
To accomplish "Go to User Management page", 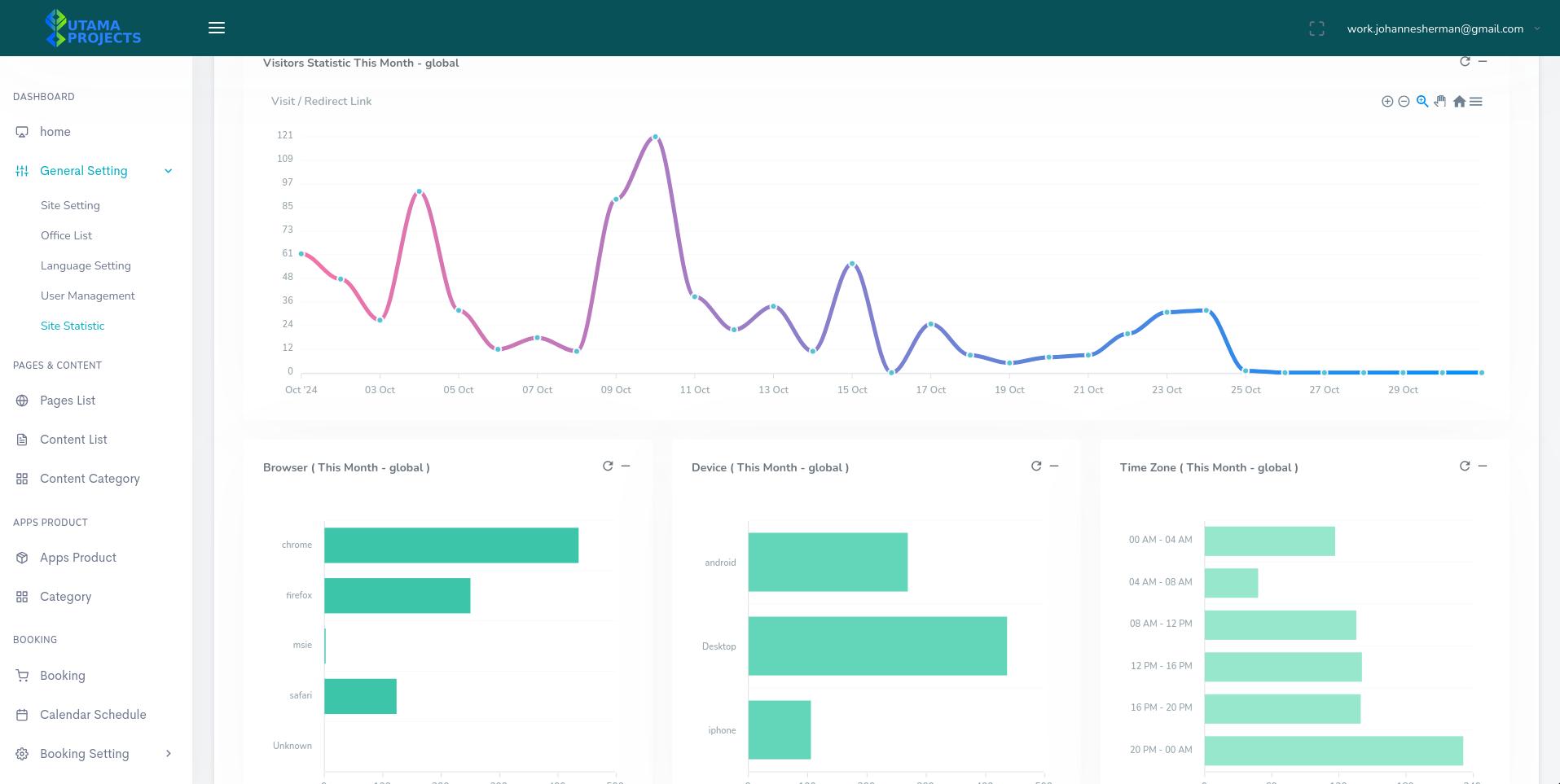I will (88, 296).
